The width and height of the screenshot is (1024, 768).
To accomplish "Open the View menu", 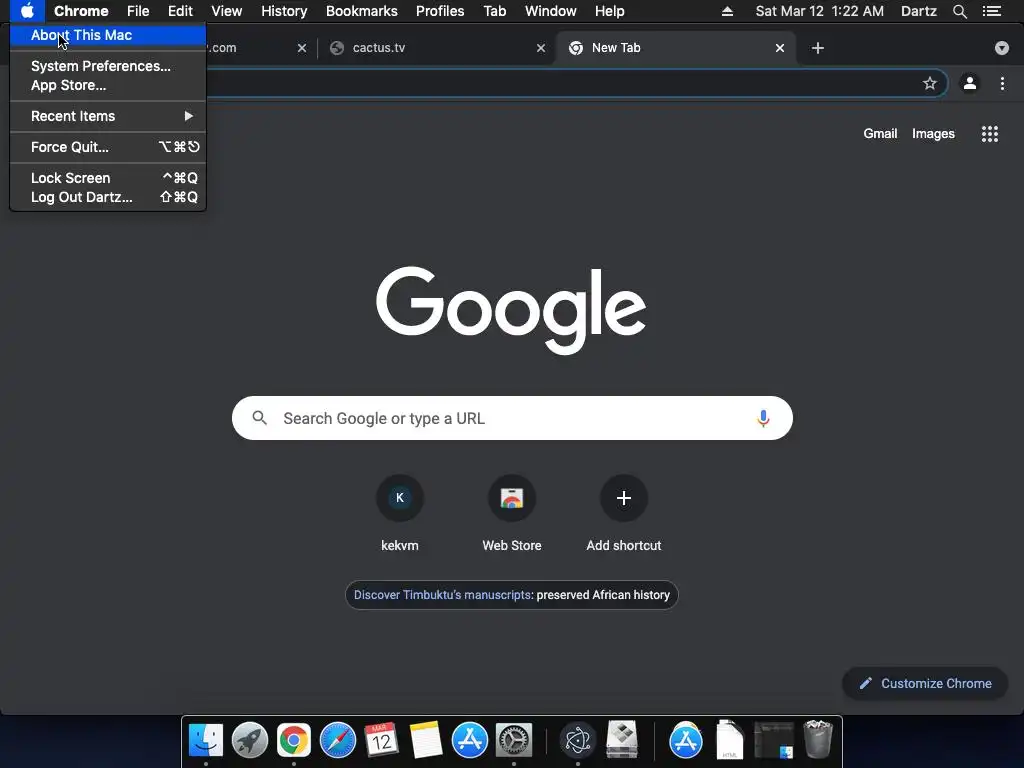I will tap(227, 11).
